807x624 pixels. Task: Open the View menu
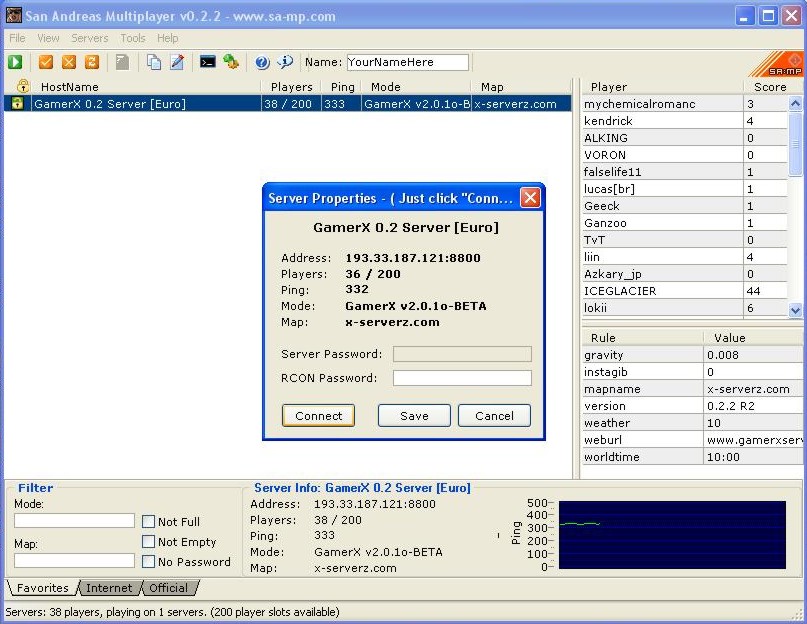(48, 38)
